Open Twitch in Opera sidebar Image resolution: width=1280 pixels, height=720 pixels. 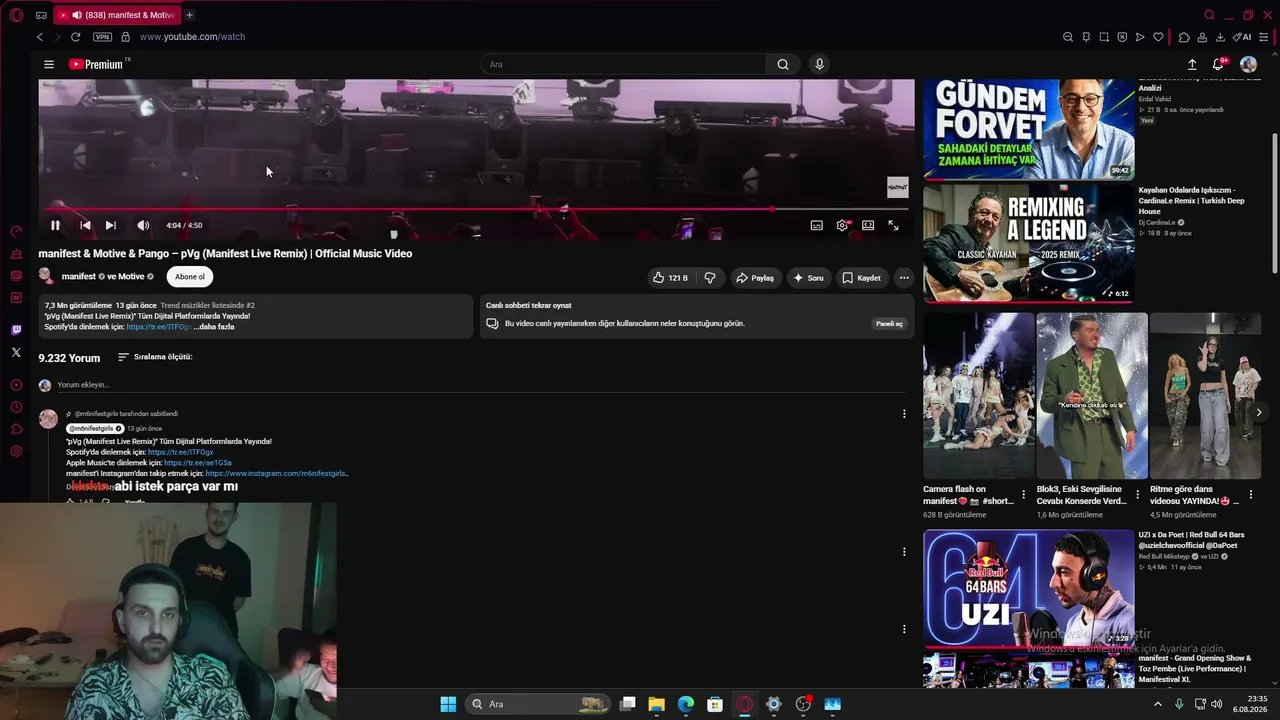tap(16, 330)
